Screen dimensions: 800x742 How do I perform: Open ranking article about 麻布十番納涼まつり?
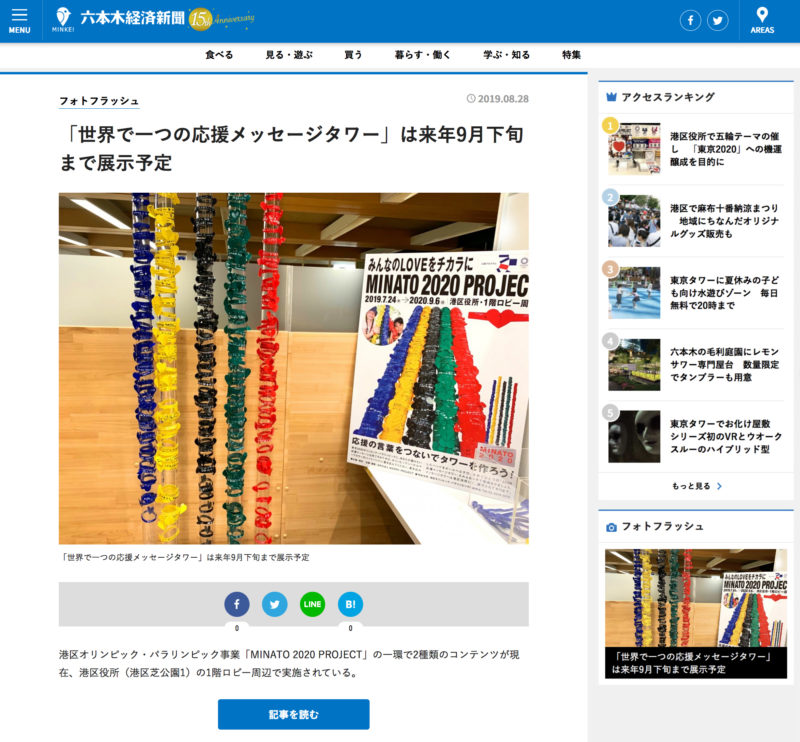click(726, 221)
